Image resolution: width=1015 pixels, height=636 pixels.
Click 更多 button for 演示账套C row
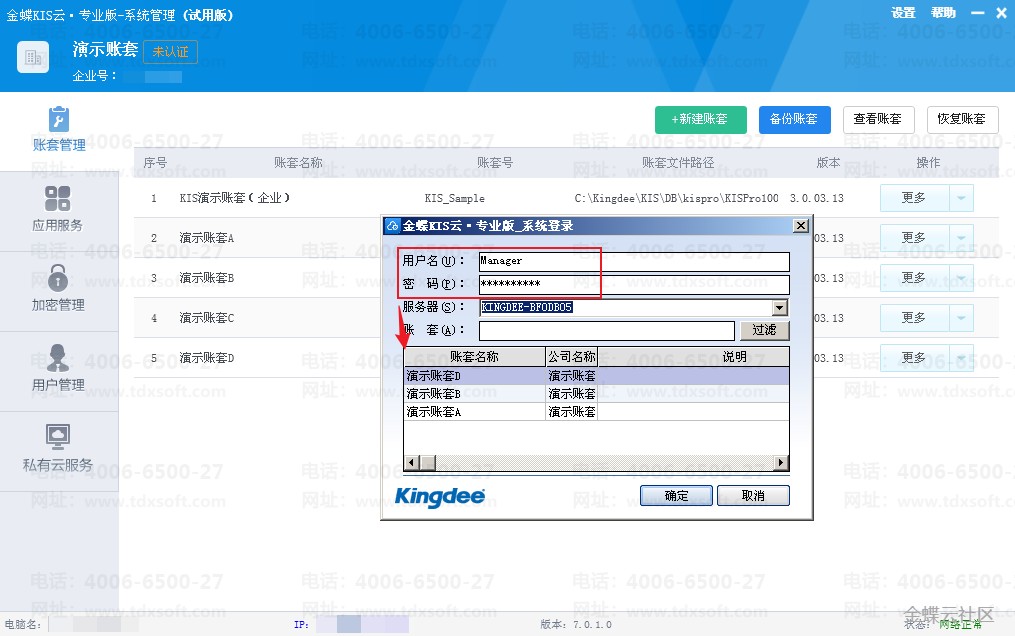click(914, 318)
